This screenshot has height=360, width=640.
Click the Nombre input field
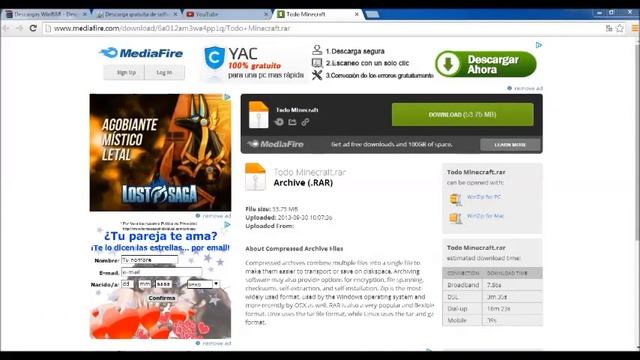tap(149, 260)
